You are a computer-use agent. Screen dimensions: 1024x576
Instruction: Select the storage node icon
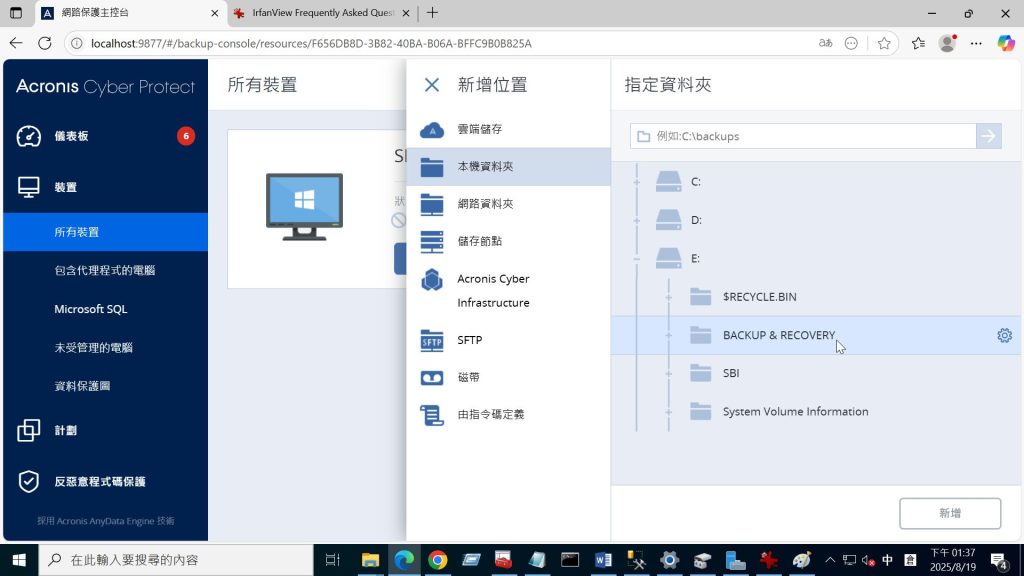432,241
